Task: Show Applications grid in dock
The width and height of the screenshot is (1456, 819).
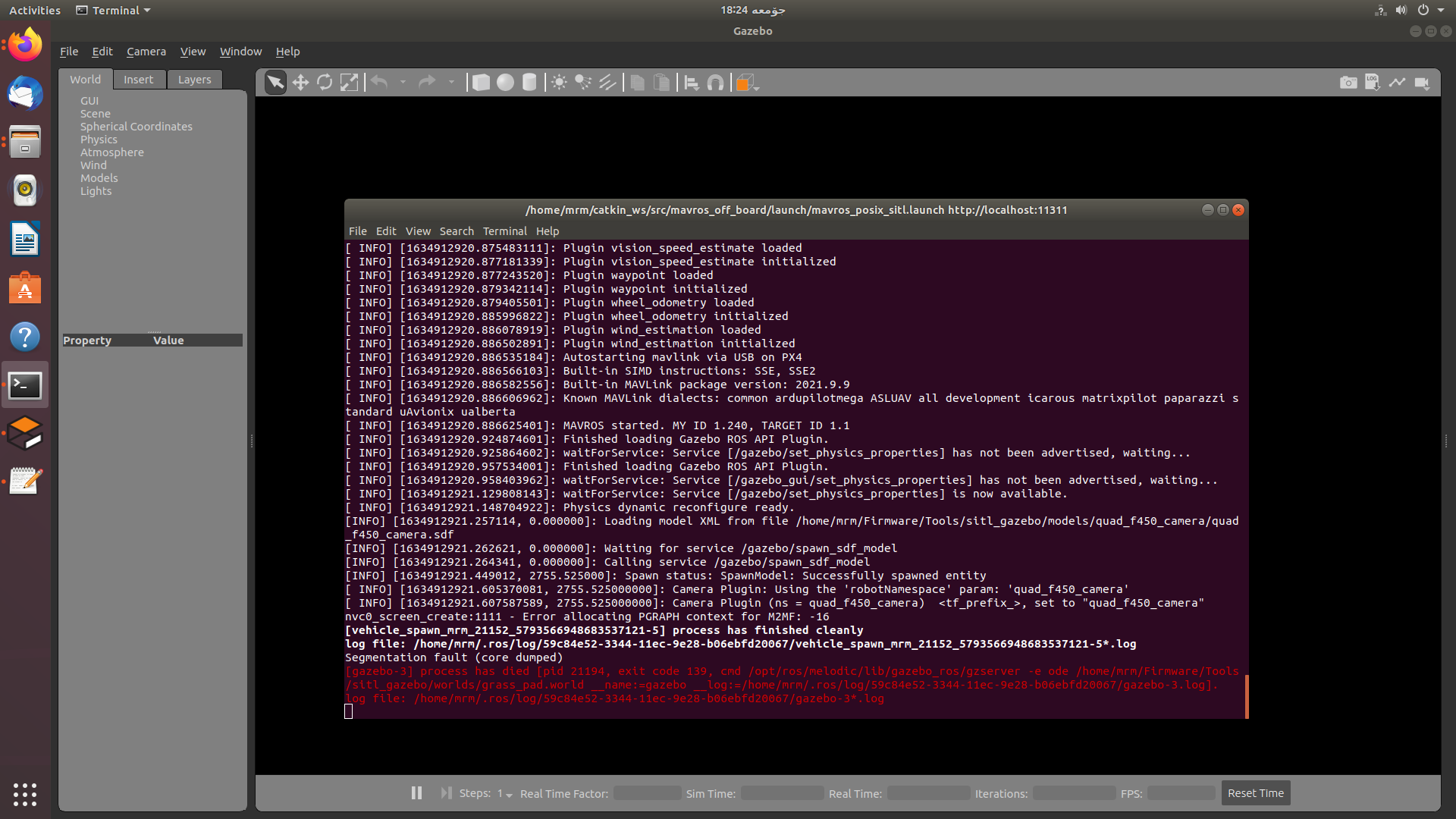Action: coord(25,794)
